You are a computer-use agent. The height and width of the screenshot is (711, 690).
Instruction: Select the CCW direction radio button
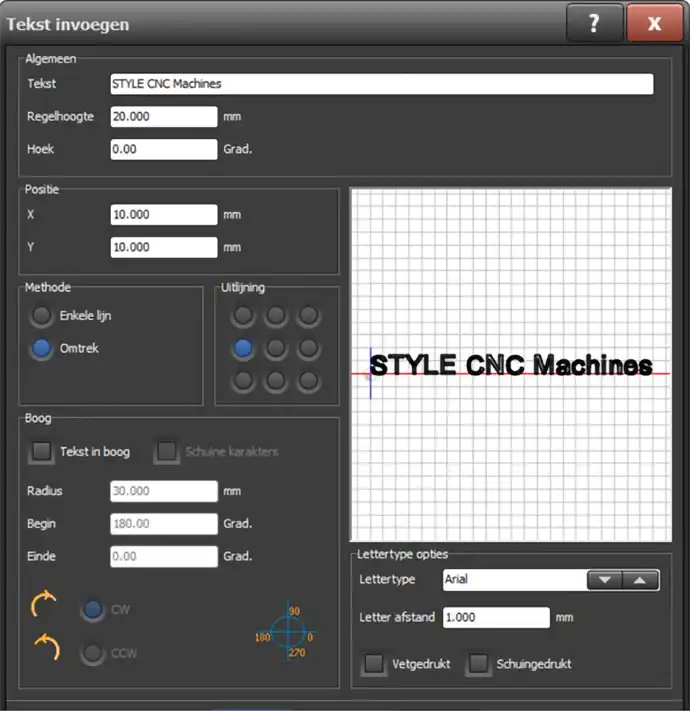(x=92, y=653)
